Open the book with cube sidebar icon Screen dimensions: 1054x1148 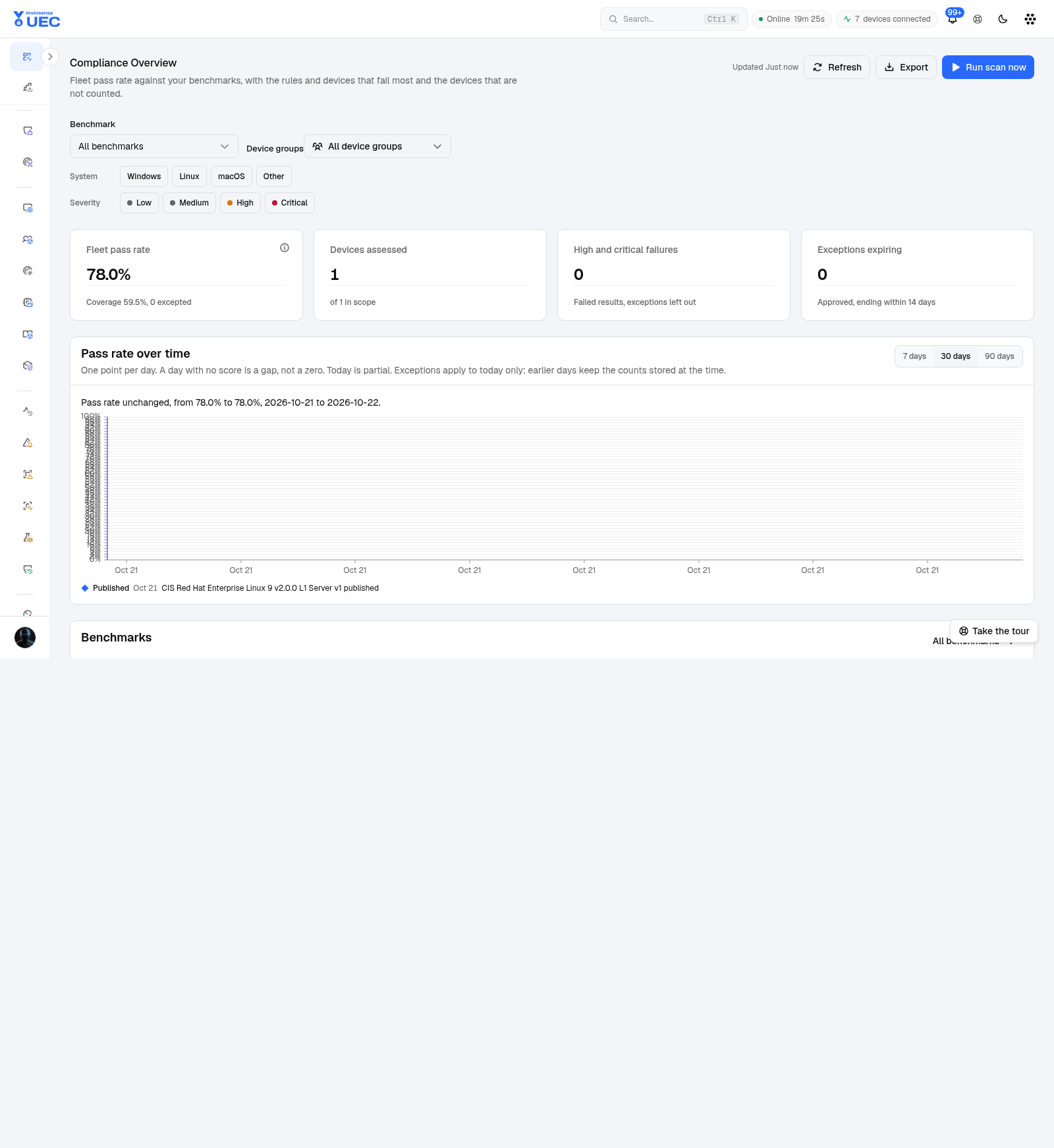[x=28, y=335]
